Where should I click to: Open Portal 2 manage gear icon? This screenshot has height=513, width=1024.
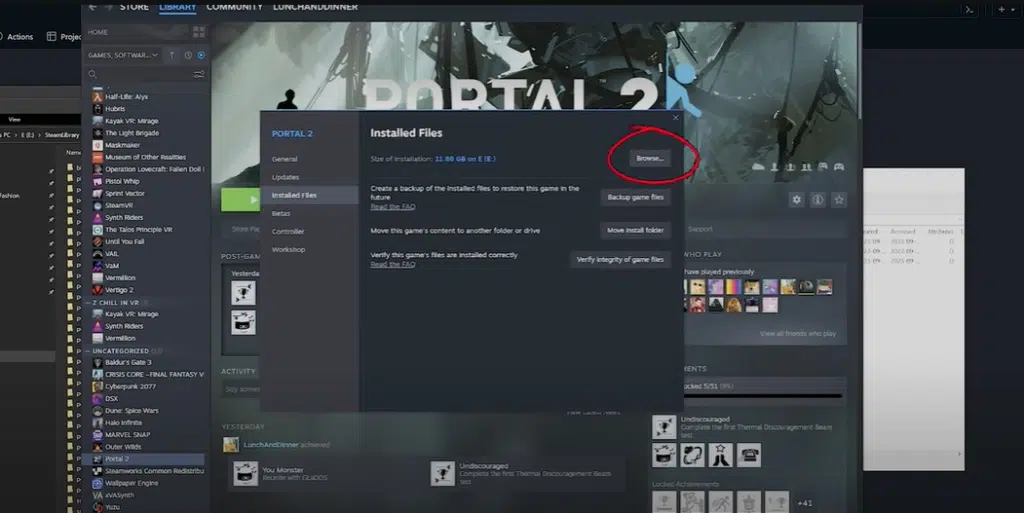click(x=796, y=200)
